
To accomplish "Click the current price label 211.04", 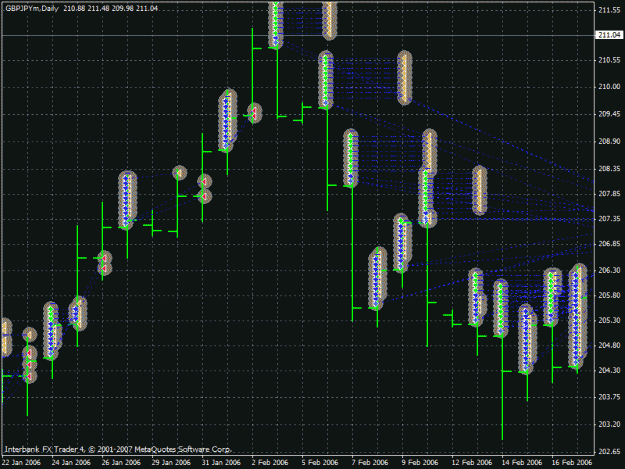I will coord(609,35).
